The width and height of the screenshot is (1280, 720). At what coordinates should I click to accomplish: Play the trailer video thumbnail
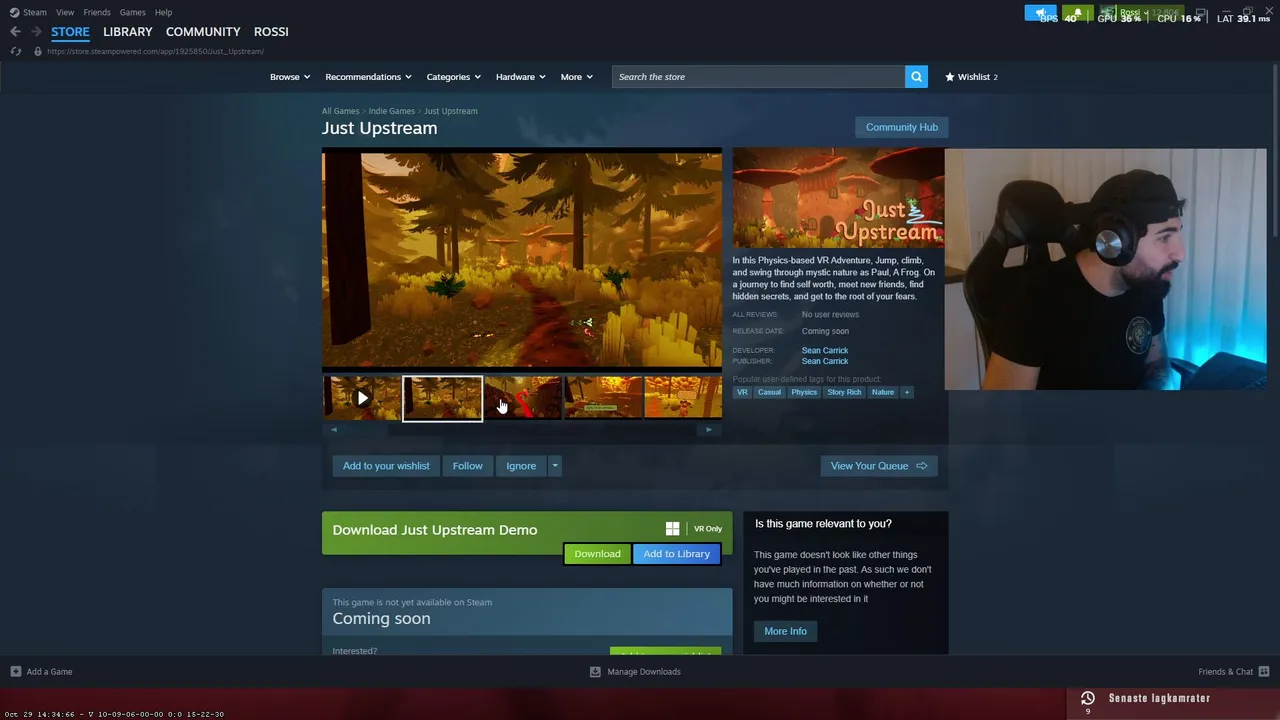tap(362, 398)
